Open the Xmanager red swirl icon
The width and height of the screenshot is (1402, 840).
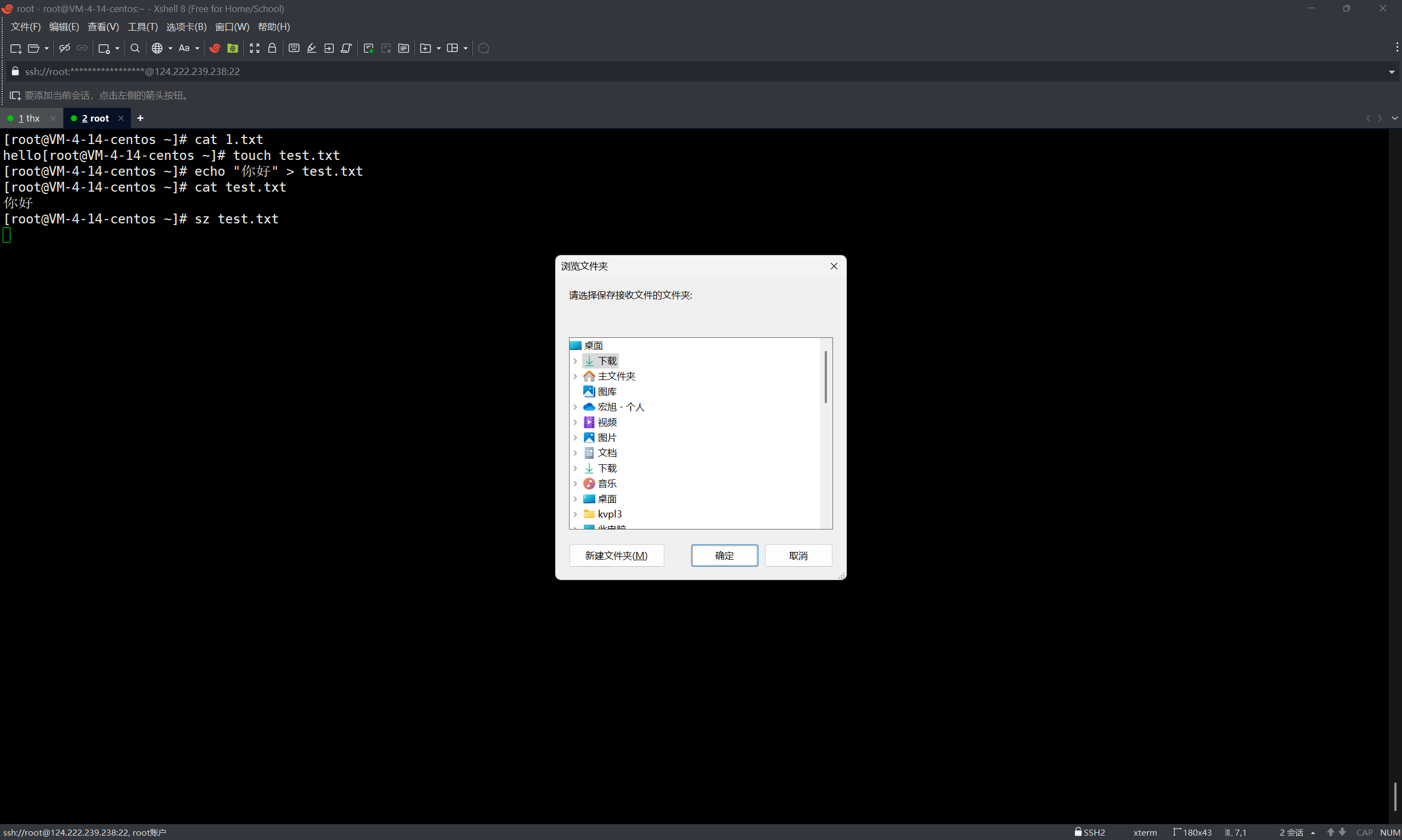tap(215, 48)
